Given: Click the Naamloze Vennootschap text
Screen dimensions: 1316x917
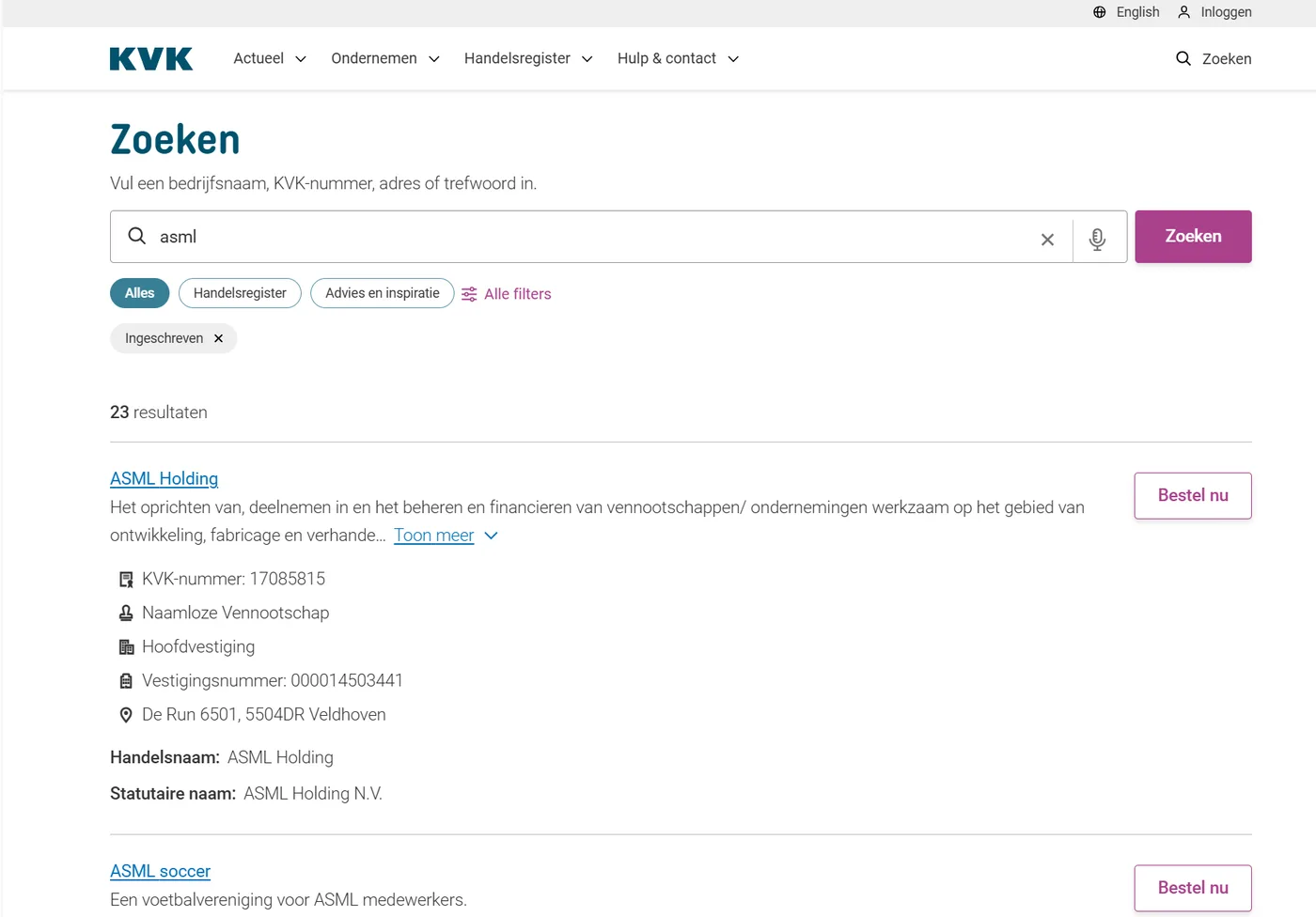Looking at the screenshot, I should (x=236, y=613).
